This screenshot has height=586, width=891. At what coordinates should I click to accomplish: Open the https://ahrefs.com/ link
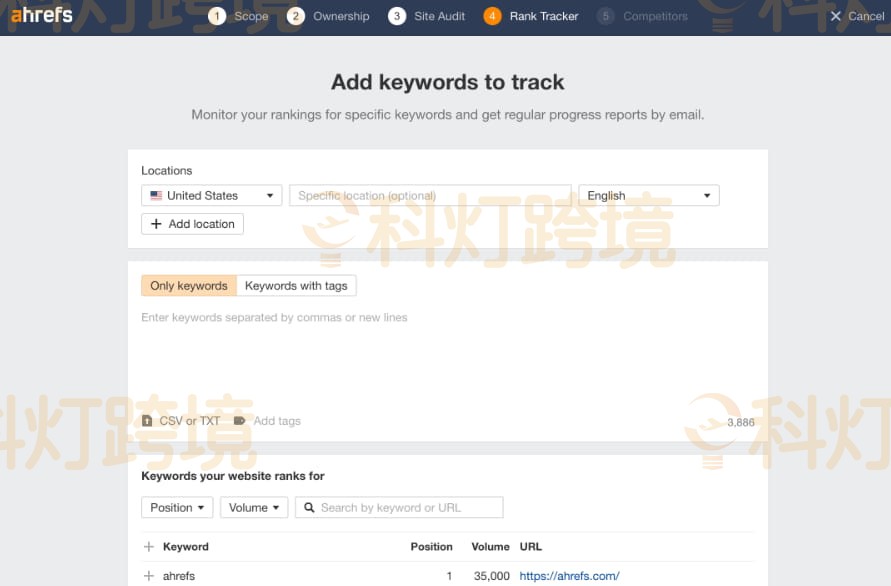(x=569, y=576)
